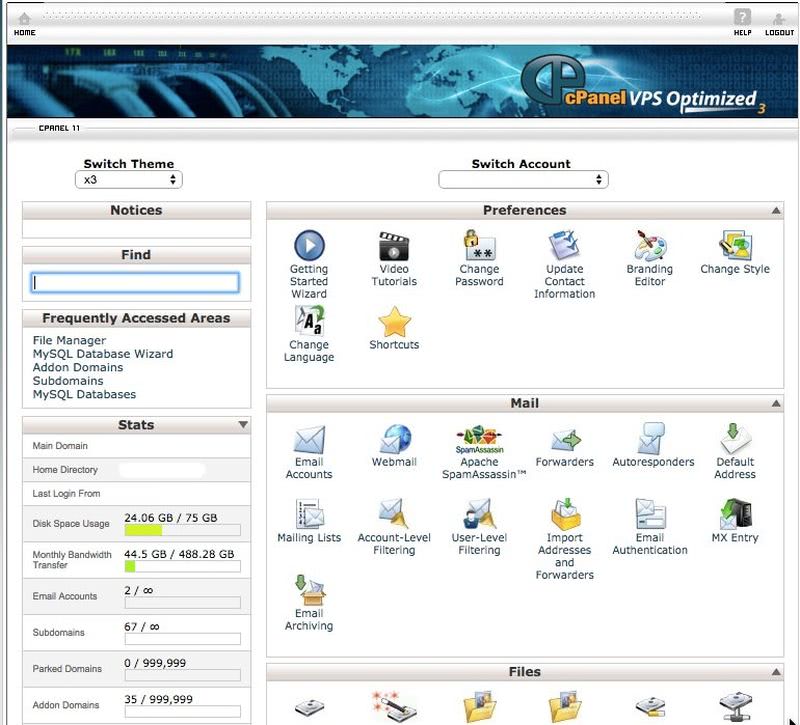The width and height of the screenshot is (800, 725).
Task: Click the cPanel VPS Optimized banner logo
Action: click(643, 84)
